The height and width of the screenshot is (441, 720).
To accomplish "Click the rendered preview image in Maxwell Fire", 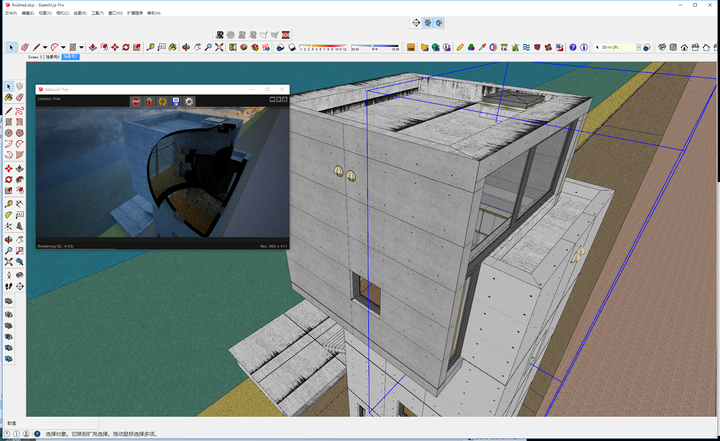I will click(160, 172).
